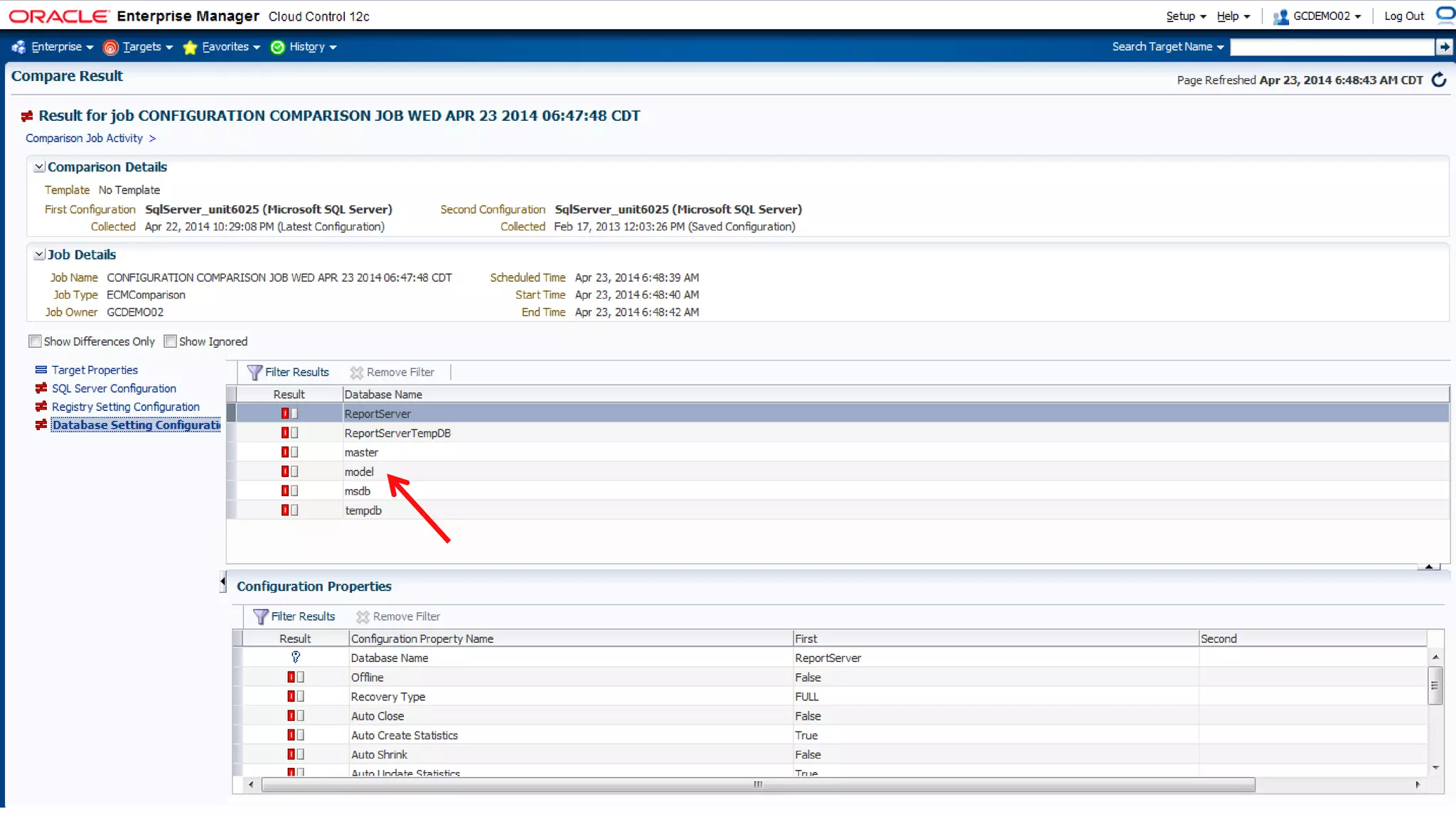Open the Help menu
Screen dimensions: 1456x819
(x=1233, y=16)
